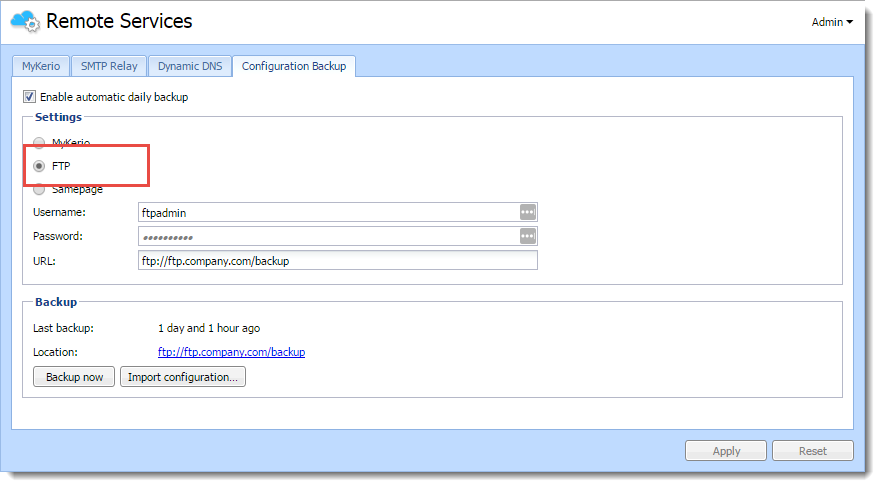Focus the URL input field
This screenshot has width=880, height=487.
click(x=338, y=261)
